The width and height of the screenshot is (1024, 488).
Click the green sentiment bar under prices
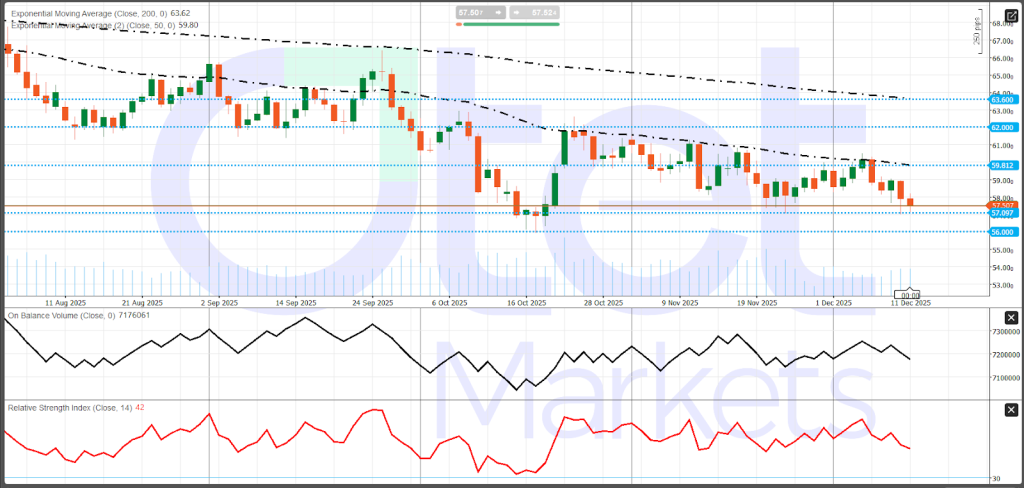[510, 24]
